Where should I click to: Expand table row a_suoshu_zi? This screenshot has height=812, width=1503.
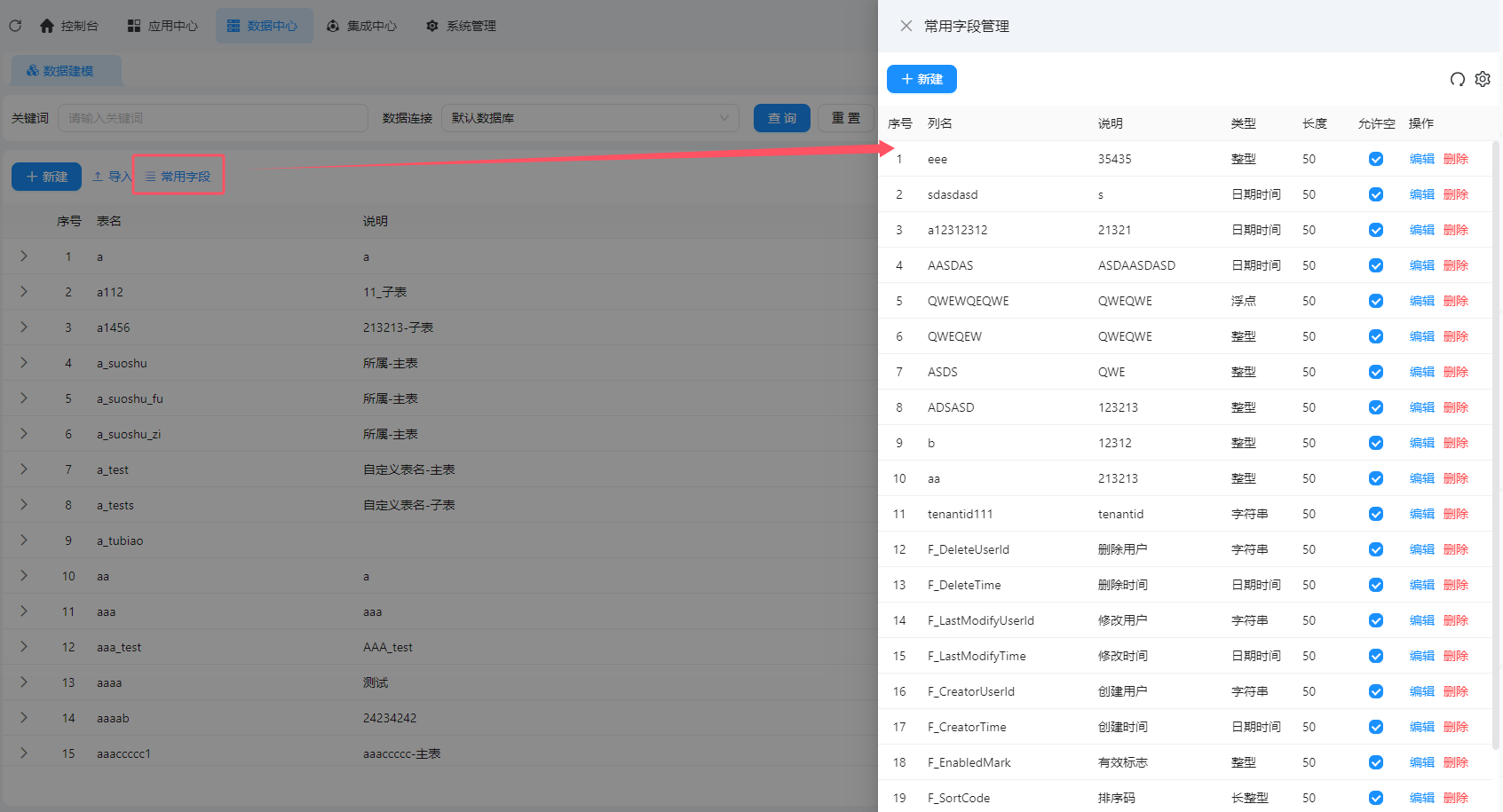coord(24,434)
